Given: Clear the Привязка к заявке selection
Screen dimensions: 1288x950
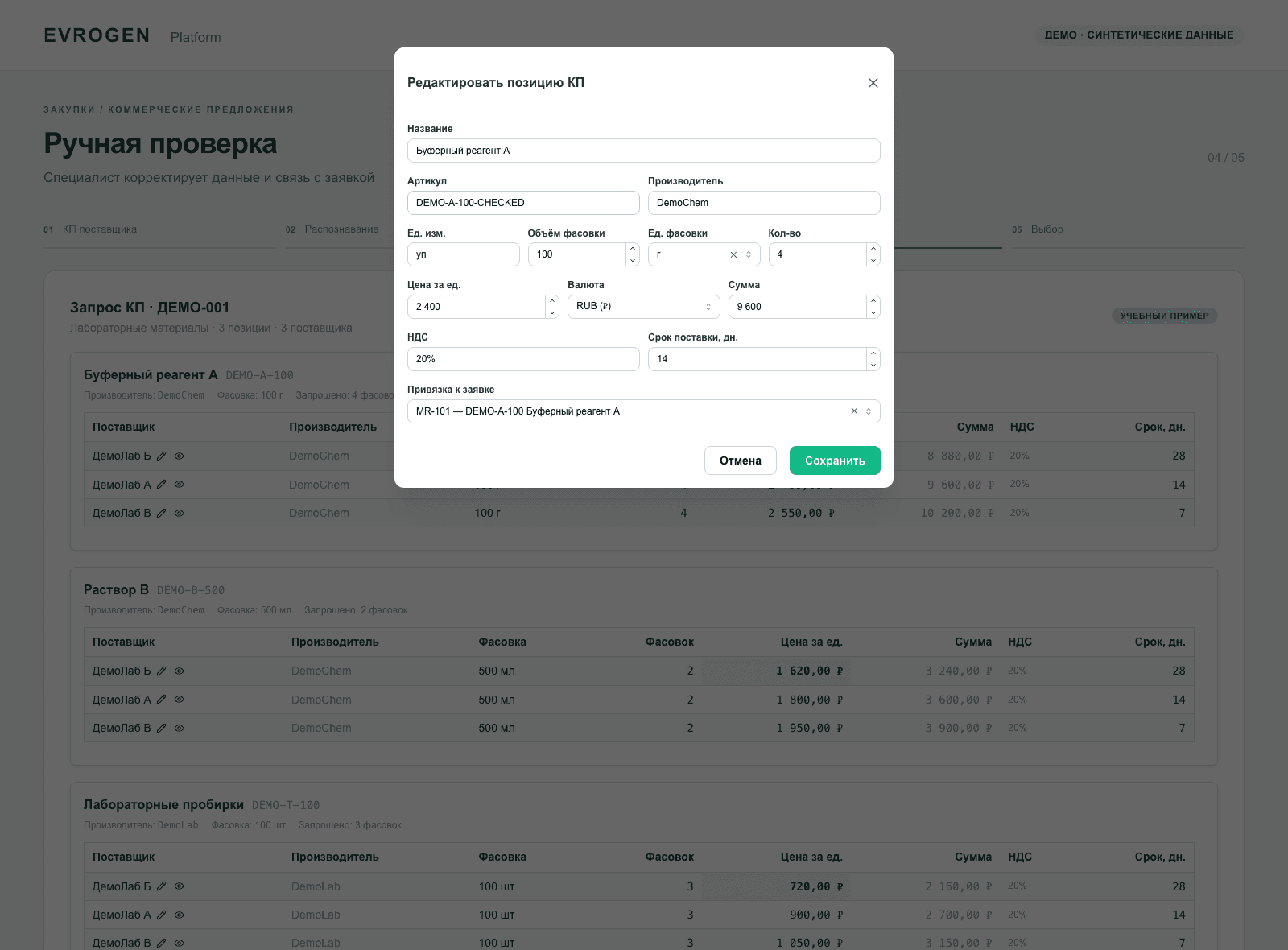Looking at the screenshot, I should click(x=854, y=411).
